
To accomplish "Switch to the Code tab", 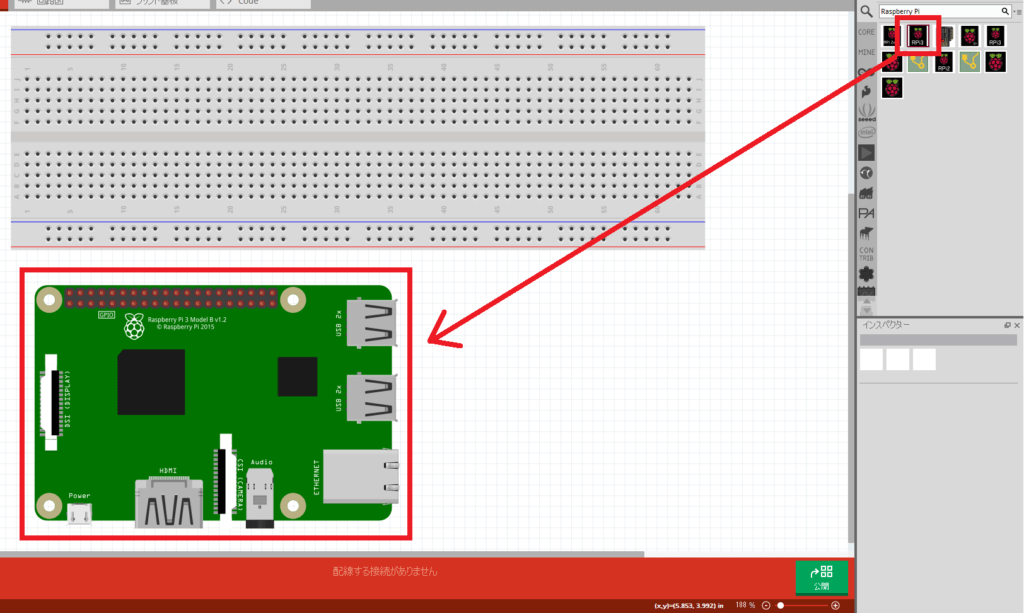I will 263,3.
